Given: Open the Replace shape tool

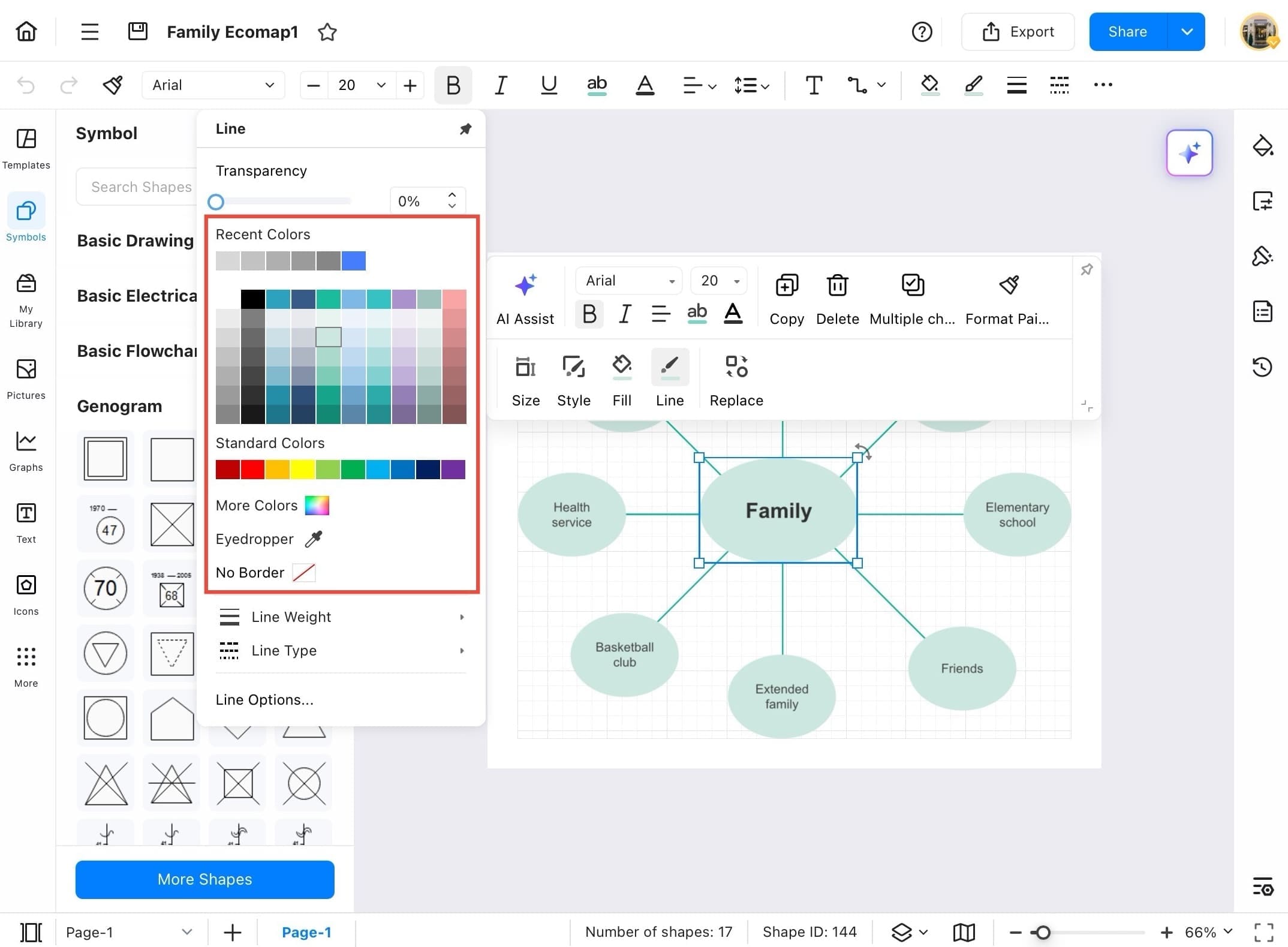Looking at the screenshot, I should [736, 367].
